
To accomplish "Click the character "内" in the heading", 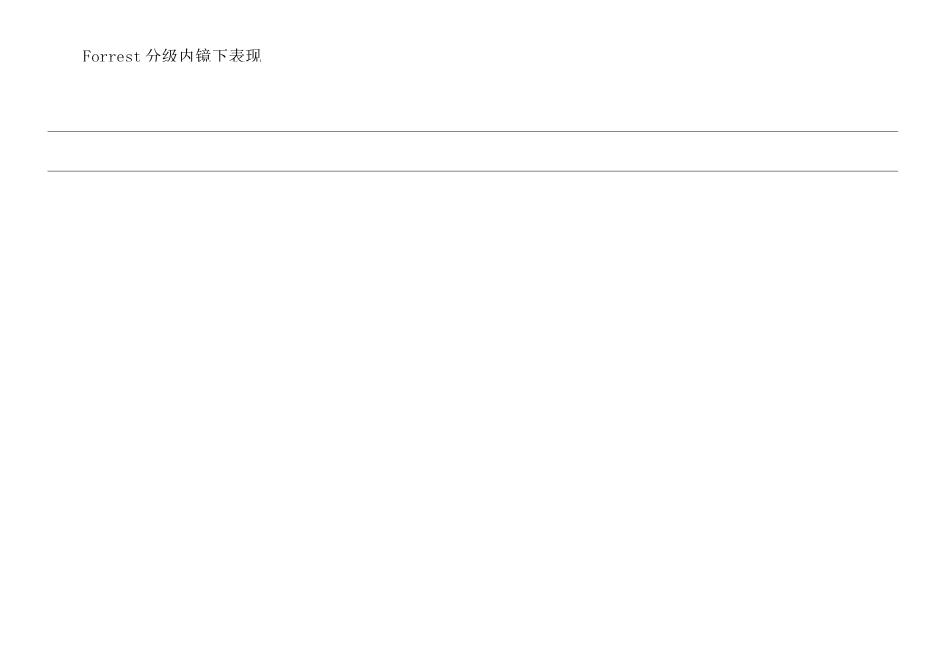I will coord(187,56).
